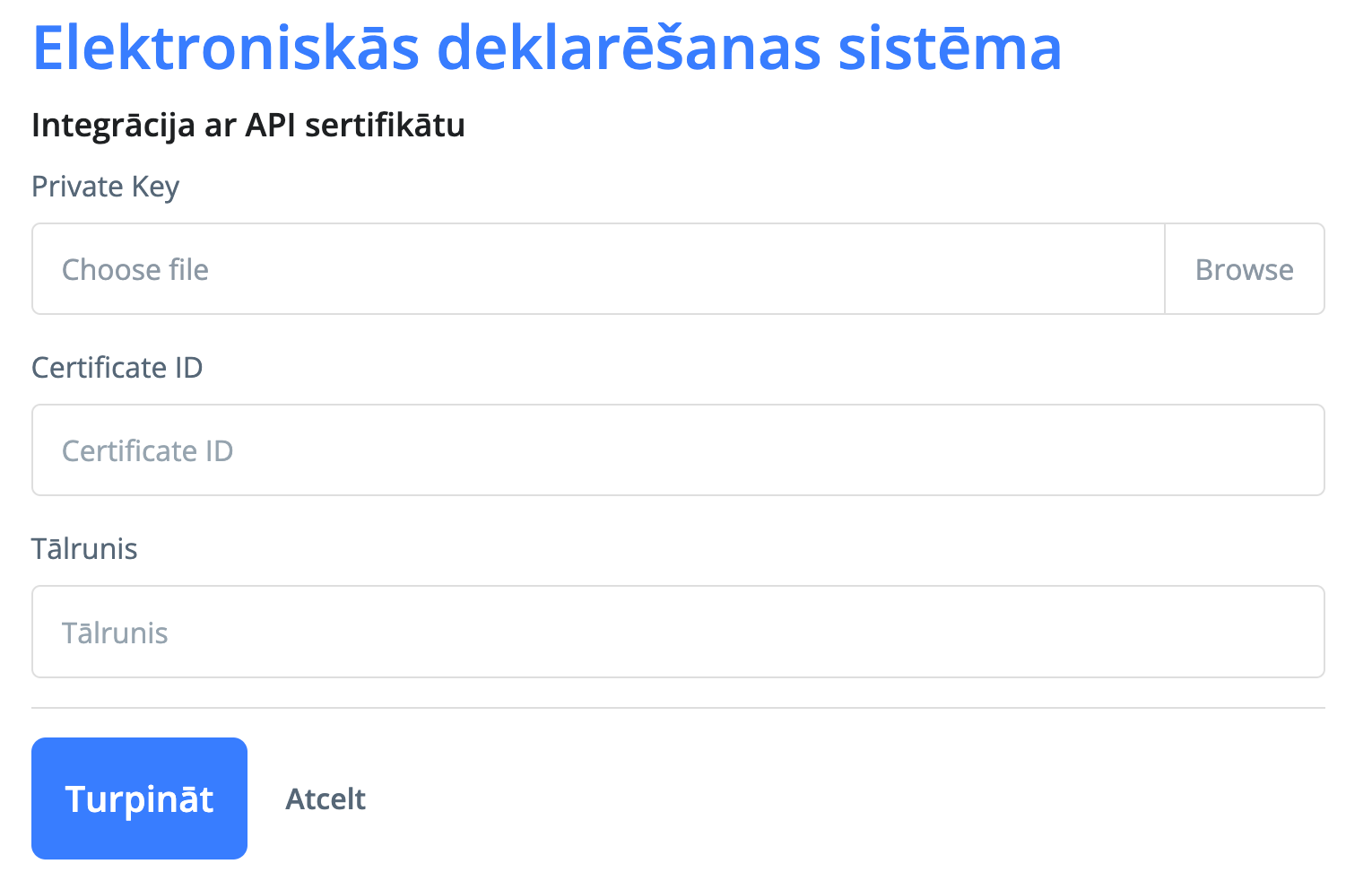Select the Certificate ID label text
This screenshot has height=890, width=1372.
click(x=117, y=368)
